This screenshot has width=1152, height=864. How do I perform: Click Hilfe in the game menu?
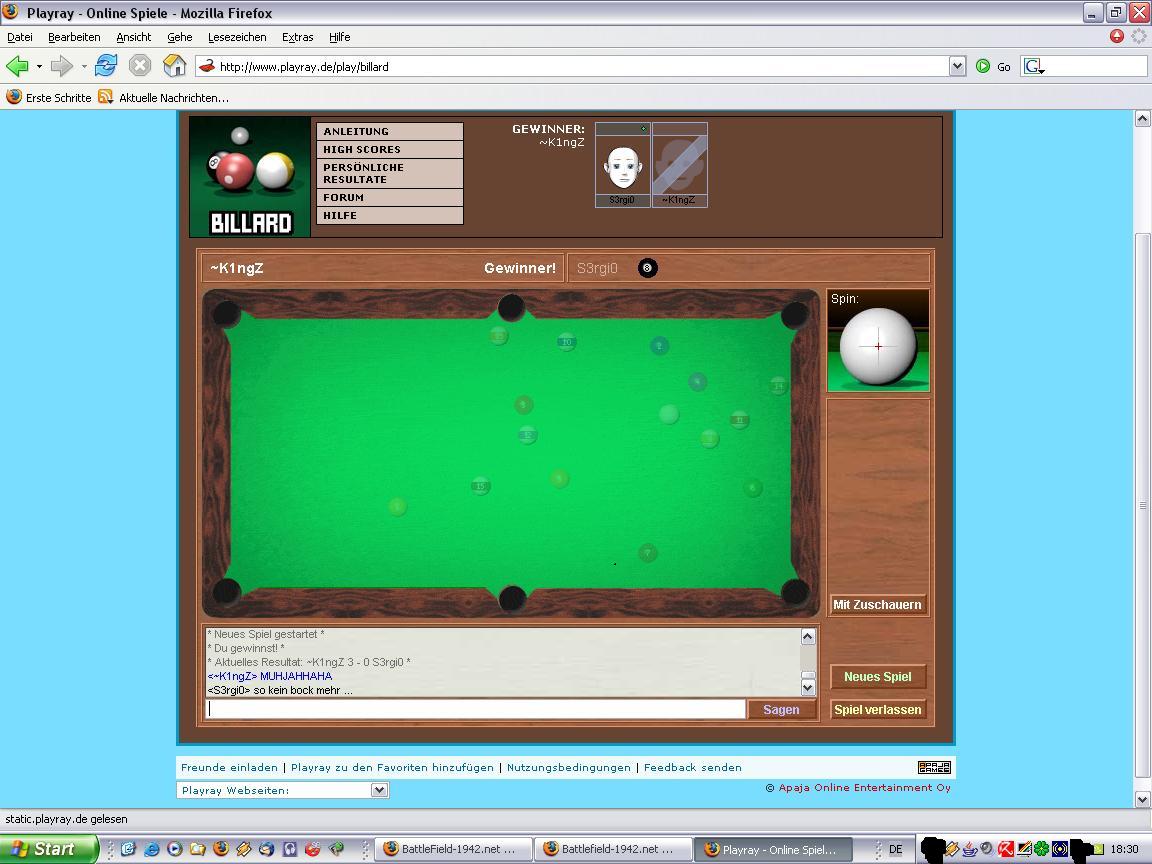click(390, 215)
